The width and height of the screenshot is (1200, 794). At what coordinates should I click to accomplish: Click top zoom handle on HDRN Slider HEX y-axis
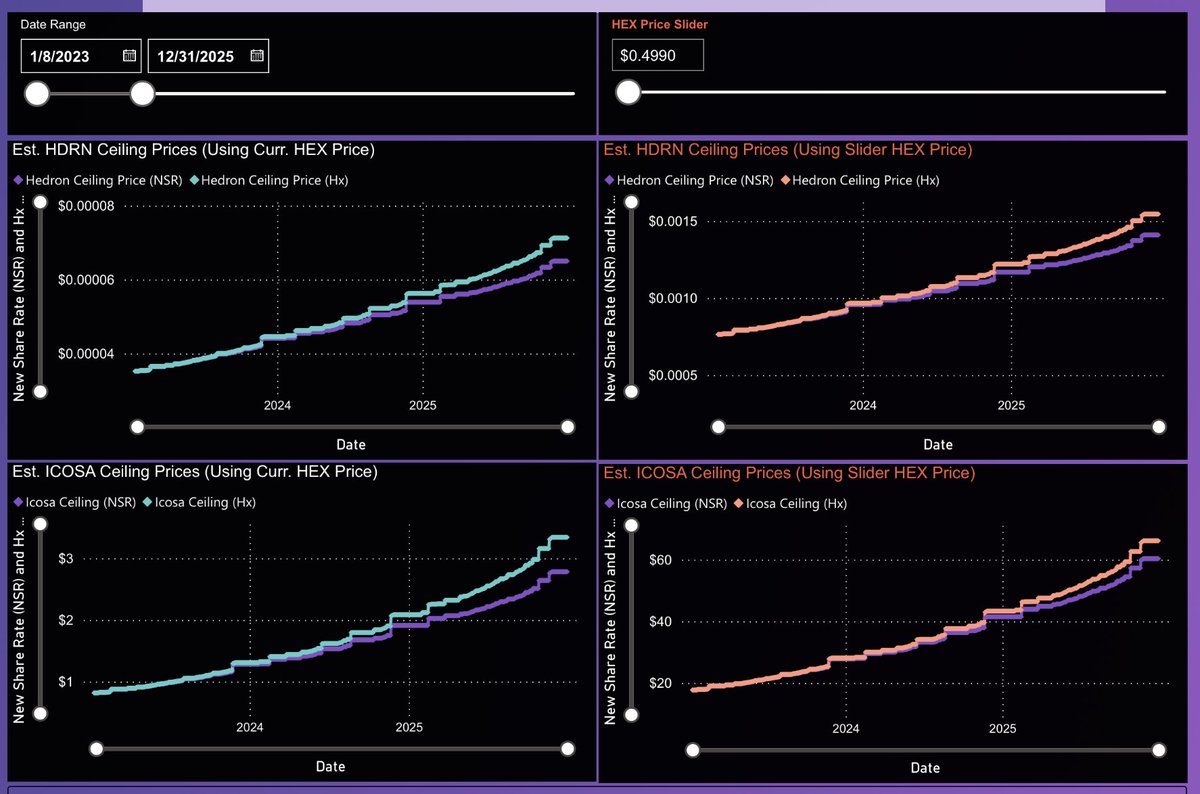tap(631, 203)
